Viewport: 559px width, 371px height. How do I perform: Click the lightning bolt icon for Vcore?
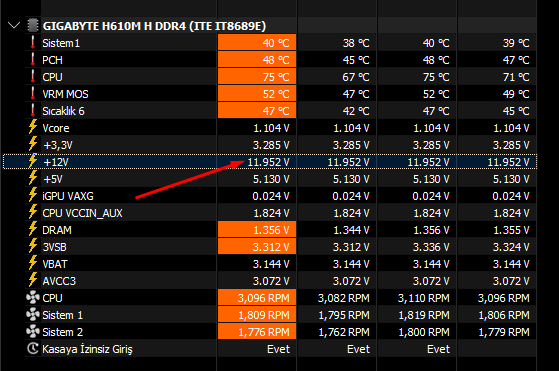33,127
